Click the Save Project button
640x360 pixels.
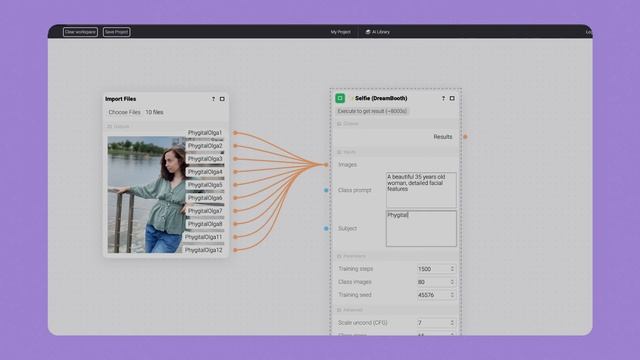pos(117,32)
